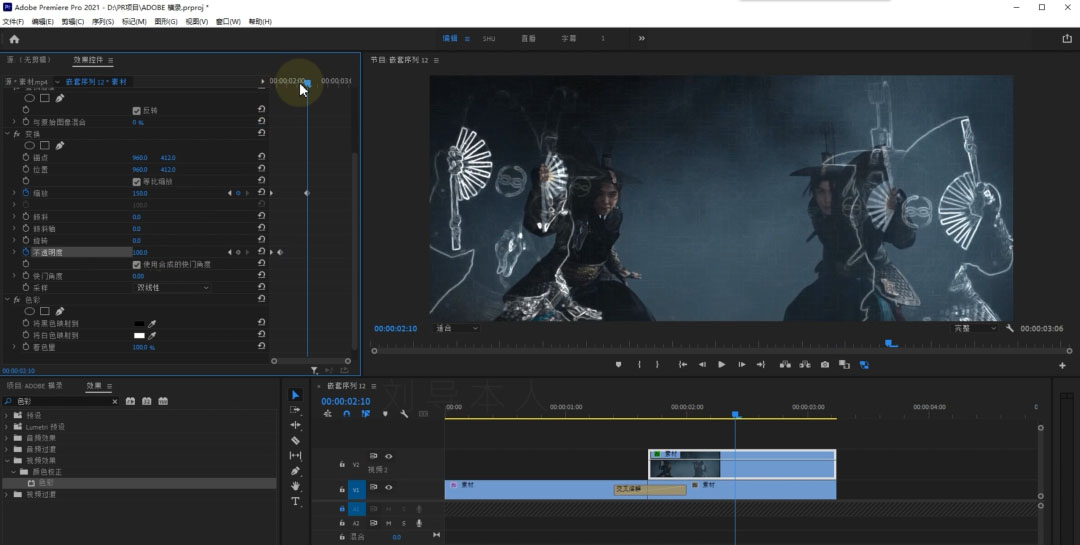Open the white map-to color swatch

pos(139,336)
